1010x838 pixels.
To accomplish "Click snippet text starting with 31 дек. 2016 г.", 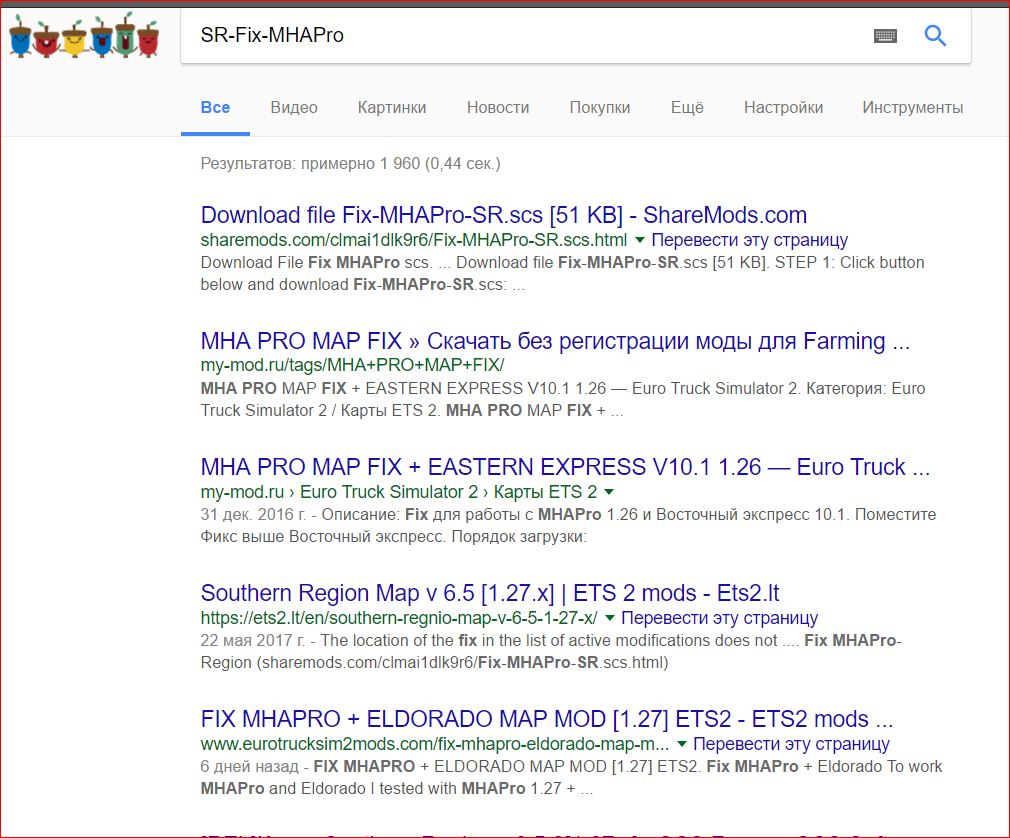I will tap(568, 526).
